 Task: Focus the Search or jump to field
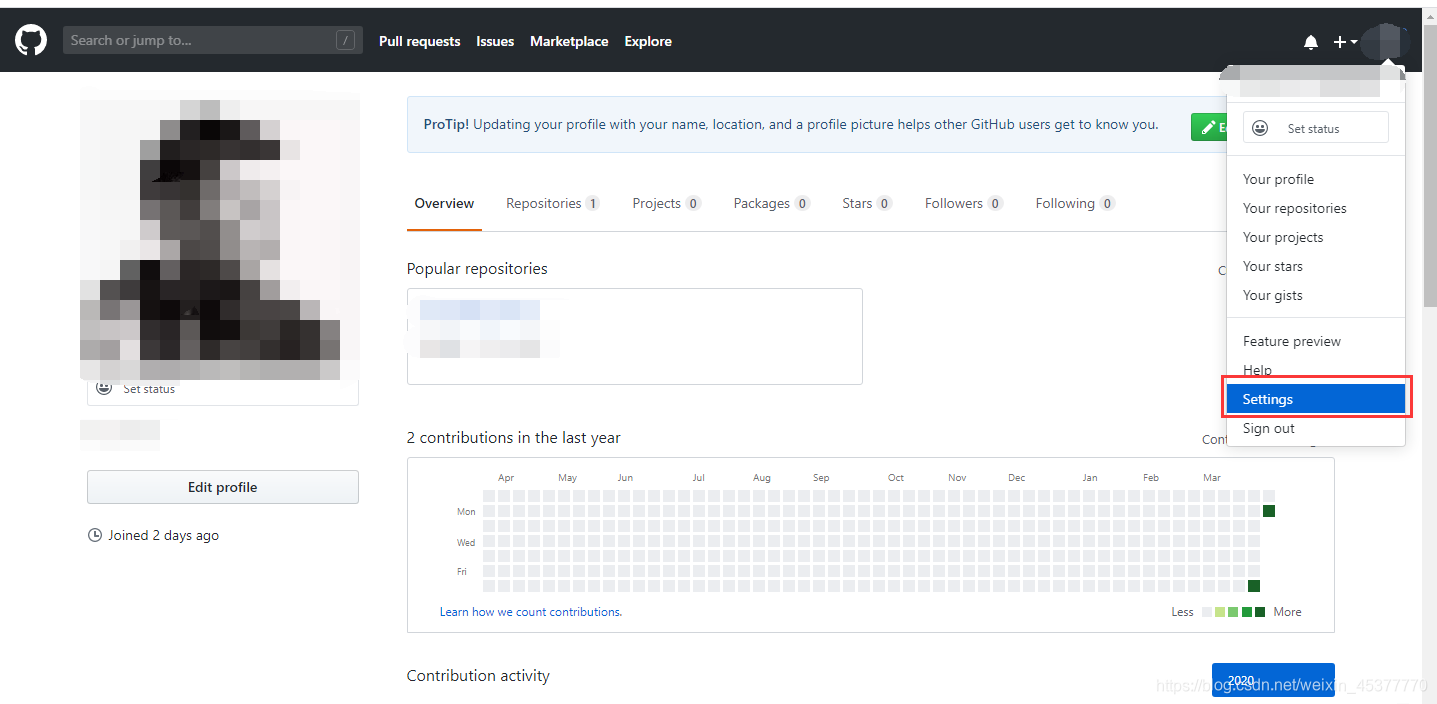click(x=200, y=41)
